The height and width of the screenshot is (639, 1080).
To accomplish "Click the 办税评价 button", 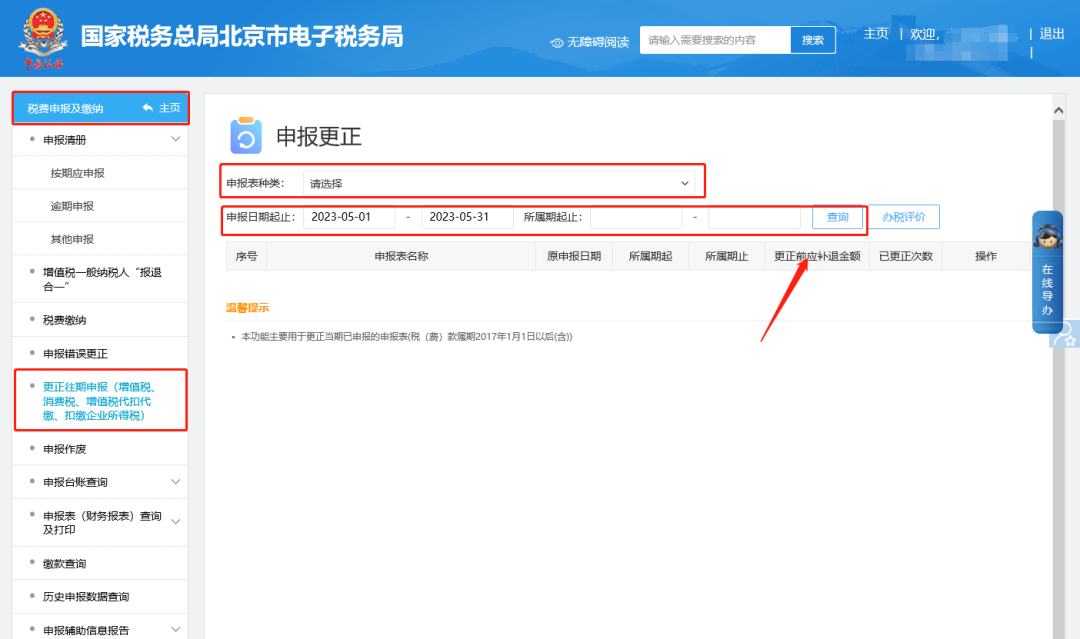I will pos(903,217).
